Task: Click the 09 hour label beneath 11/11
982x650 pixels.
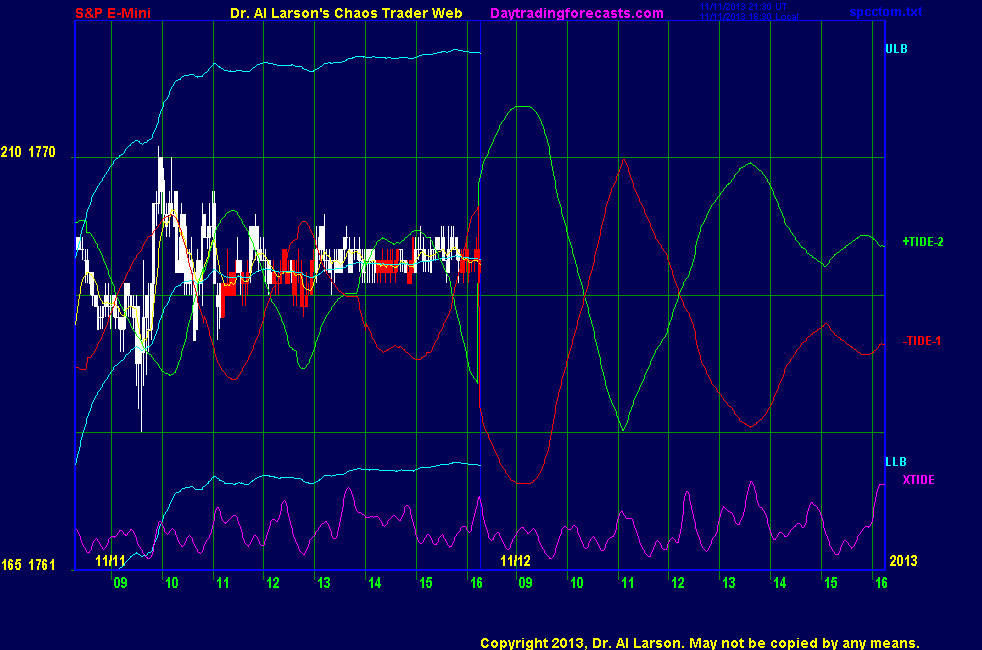Action: (120, 583)
